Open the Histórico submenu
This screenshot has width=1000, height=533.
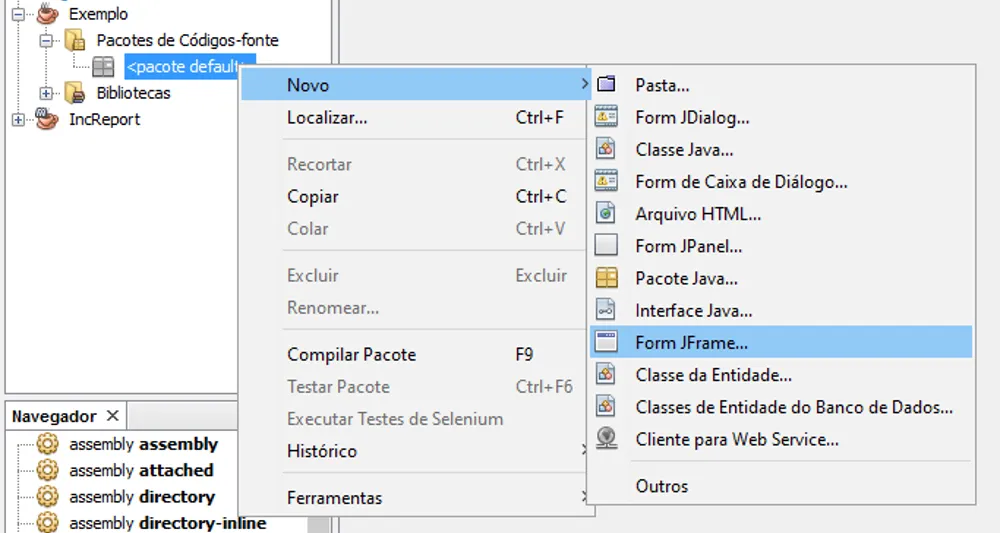tap(322, 451)
